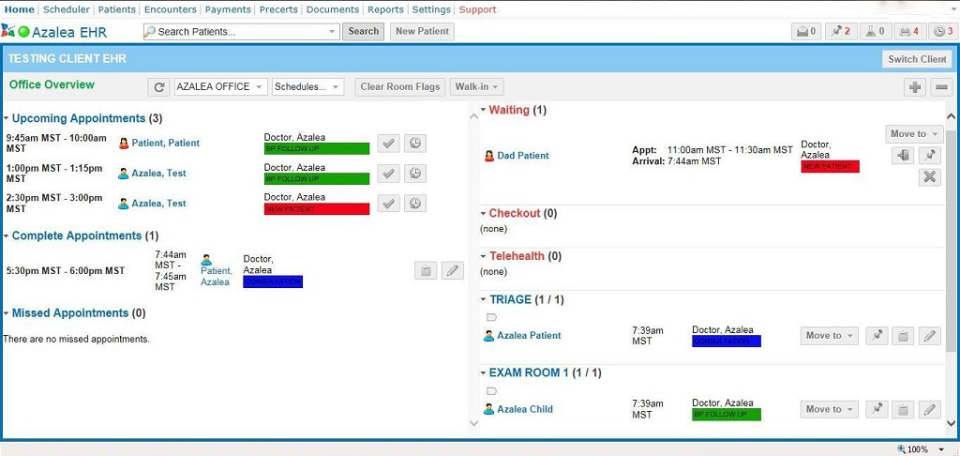Click the blue CONSULTATION tag for Patient, Azalea
Viewport: 960px width, 456px height.
pos(272,282)
